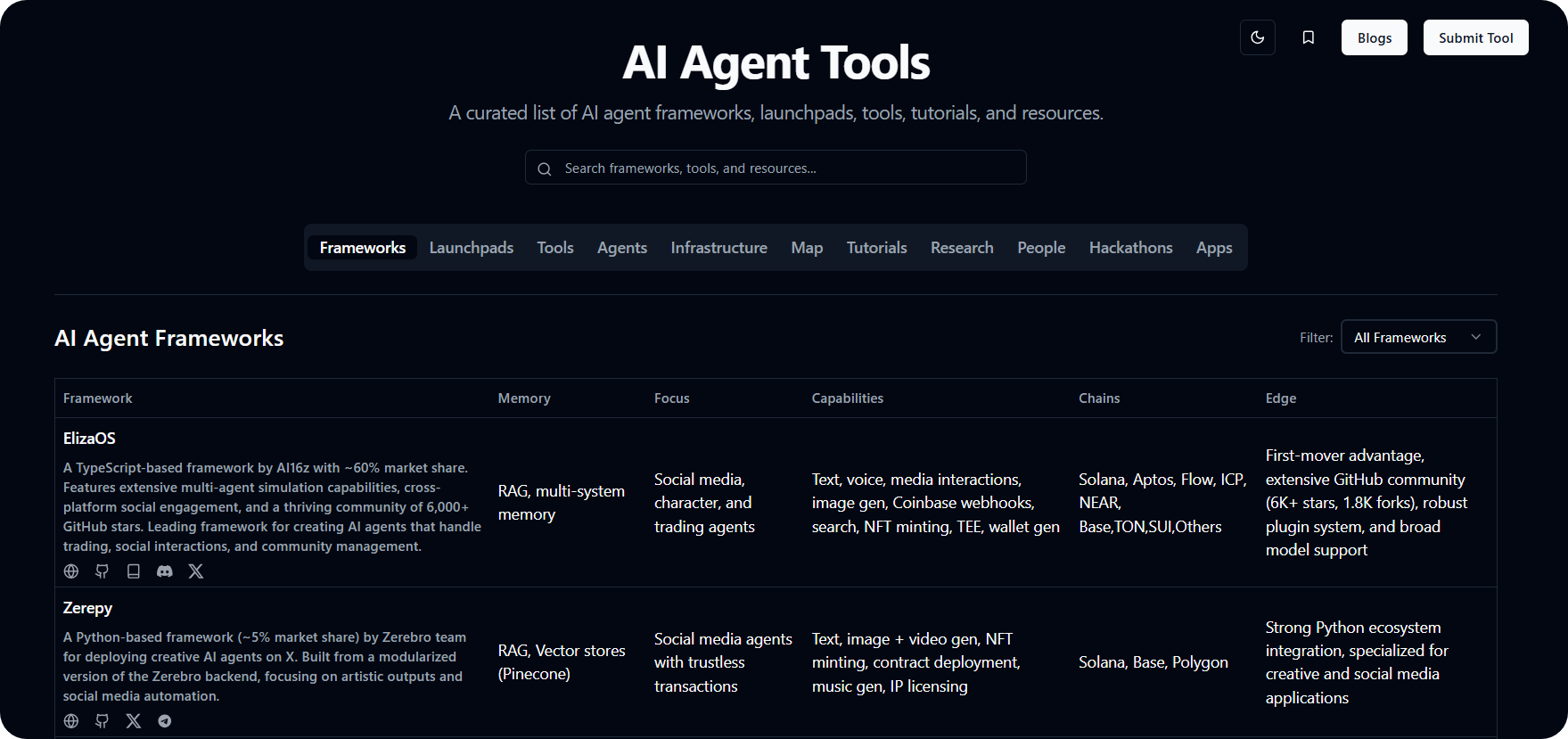1568x739 pixels.
Task: Open the Zerepy website globe icon
Action: tap(71, 721)
